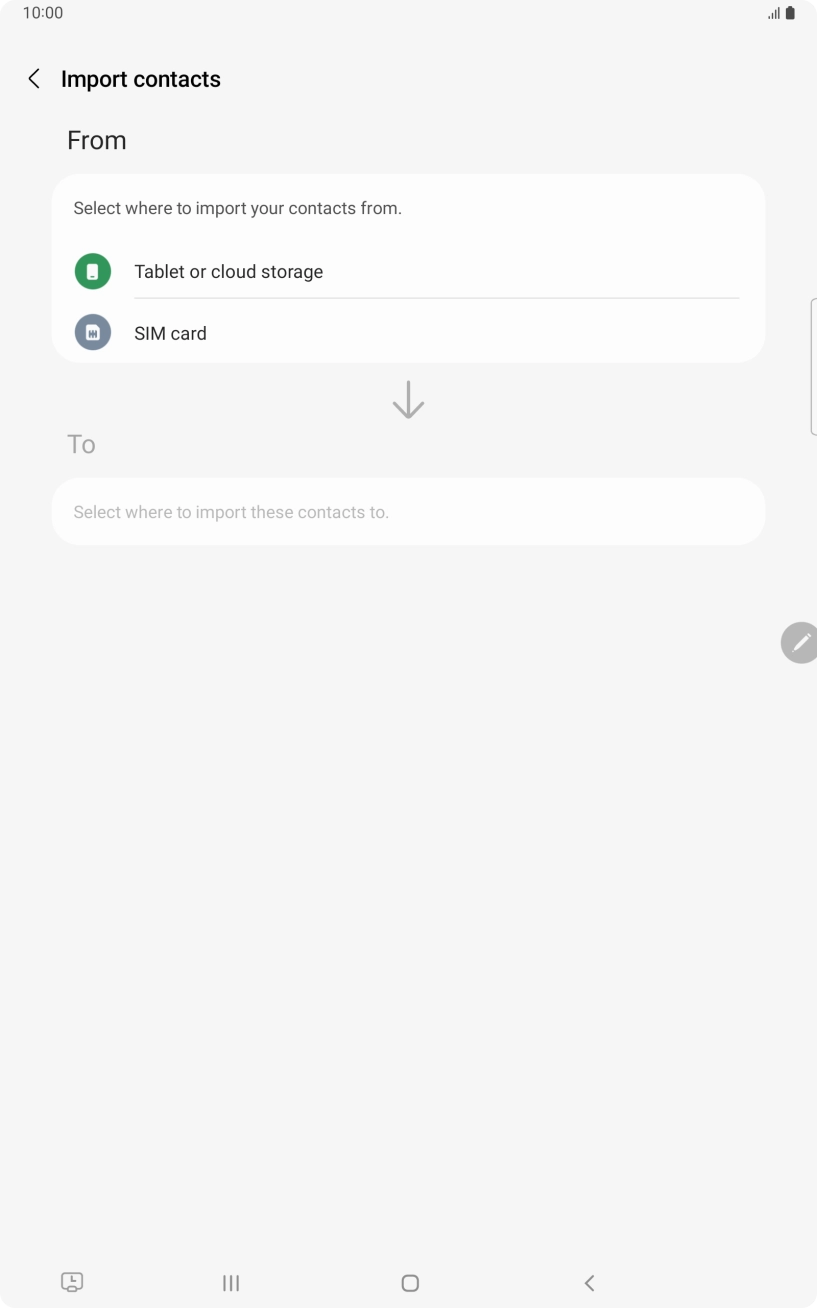The image size is (817, 1308).
Task: Choose SIM card as import source
Action: pyautogui.click(x=171, y=334)
